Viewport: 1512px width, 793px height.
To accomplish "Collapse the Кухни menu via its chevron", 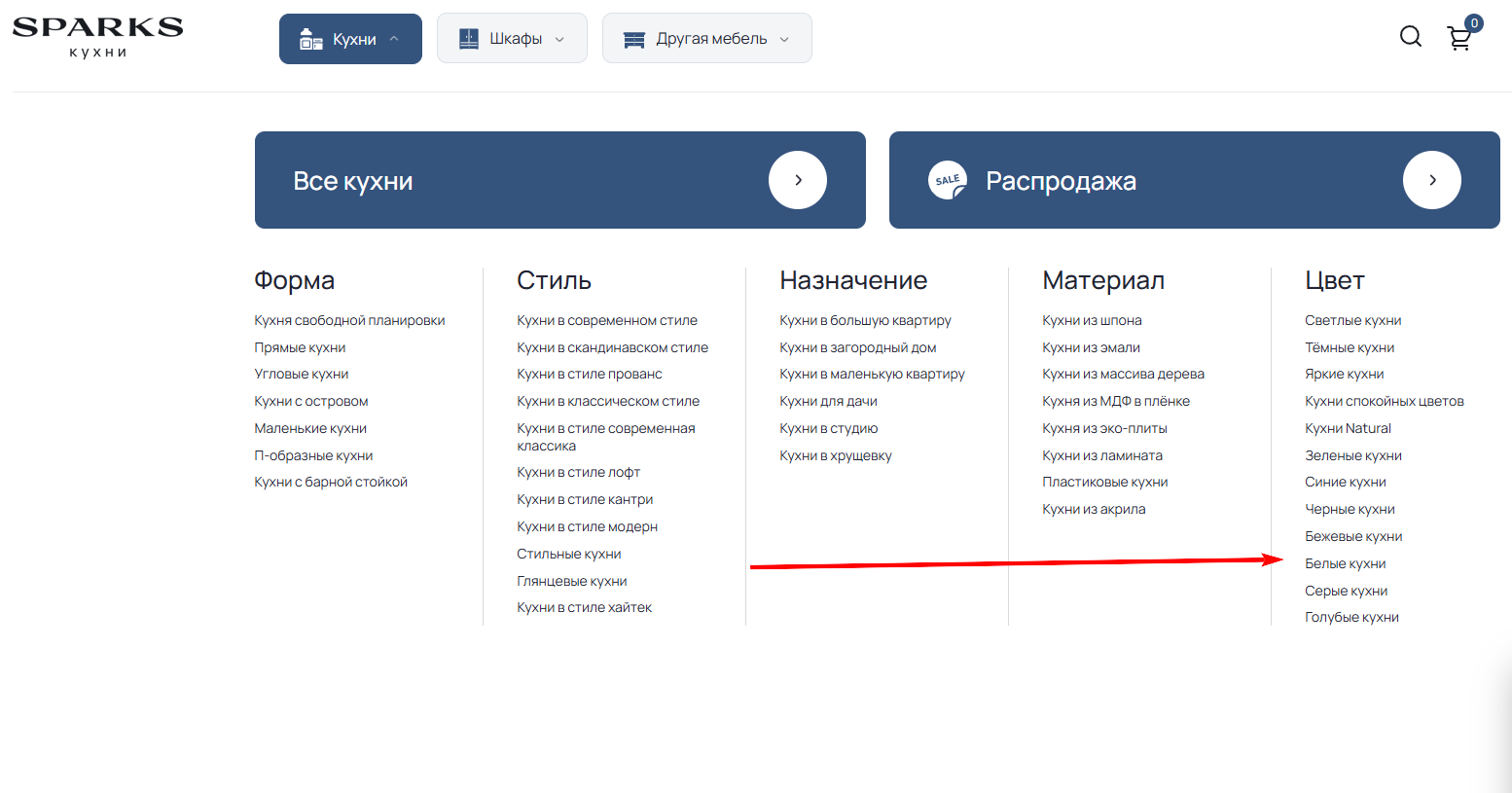I will [x=394, y=38].
